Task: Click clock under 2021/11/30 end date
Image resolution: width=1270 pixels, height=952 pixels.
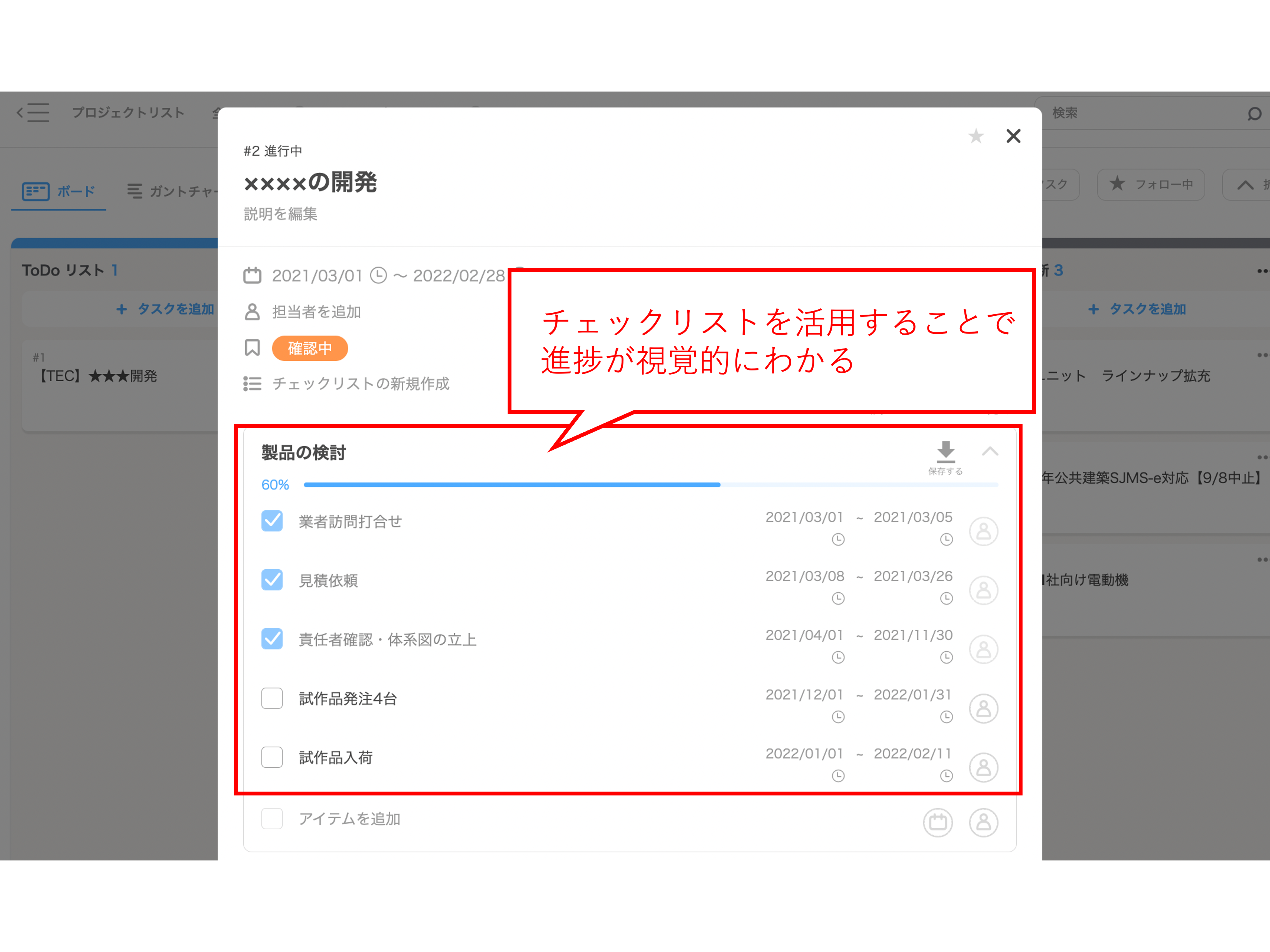Action: (946, 658)
